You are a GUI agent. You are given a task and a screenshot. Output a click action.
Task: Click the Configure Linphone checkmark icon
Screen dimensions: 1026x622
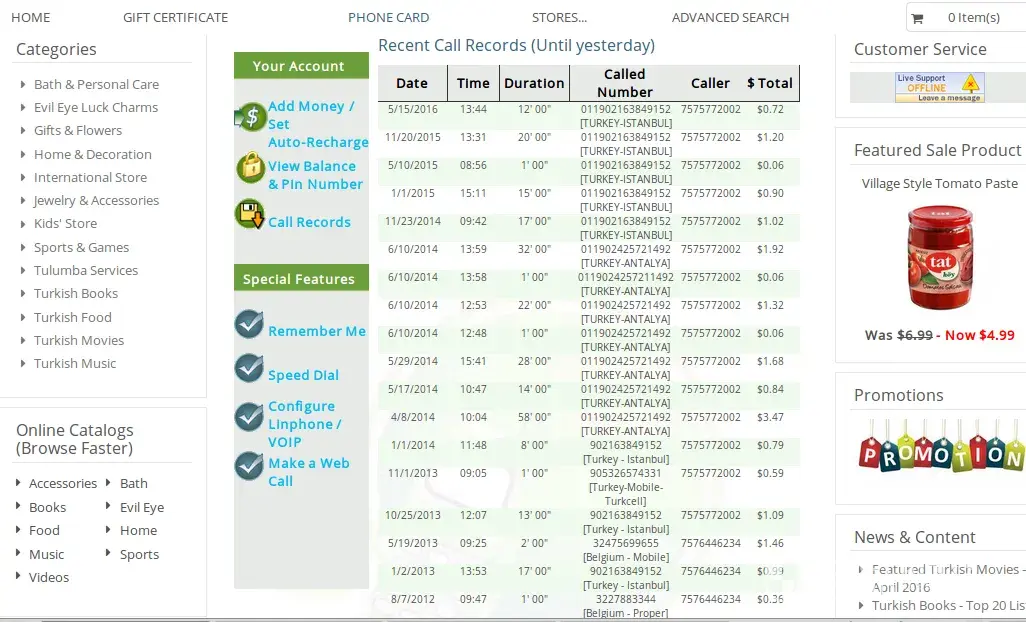(249, 416)
